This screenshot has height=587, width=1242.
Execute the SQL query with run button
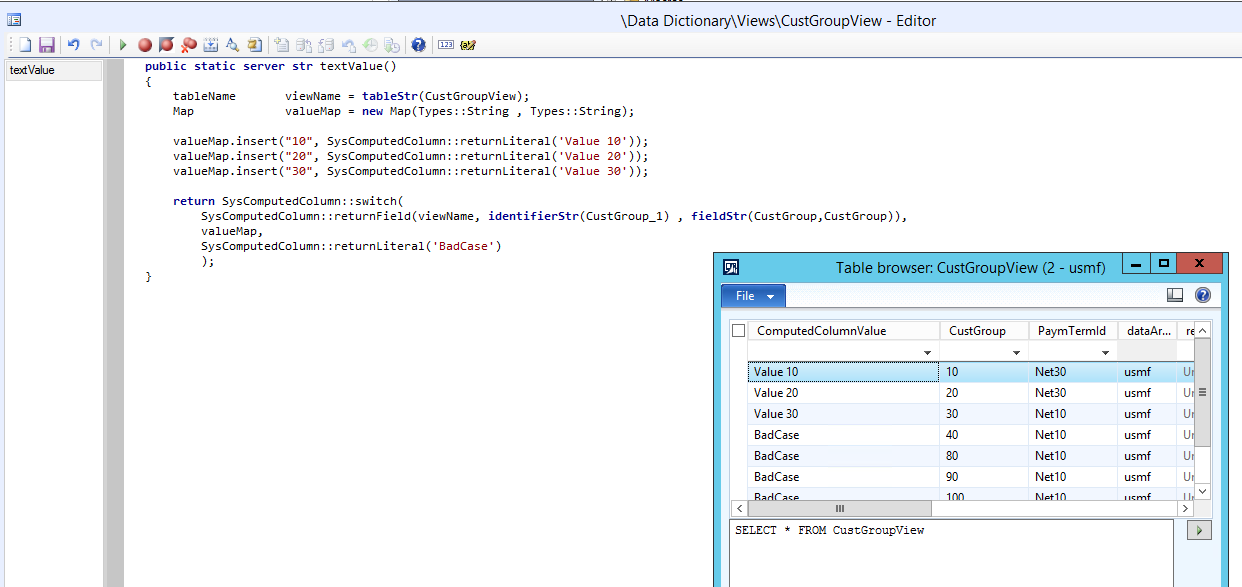tap(1198, 530)
